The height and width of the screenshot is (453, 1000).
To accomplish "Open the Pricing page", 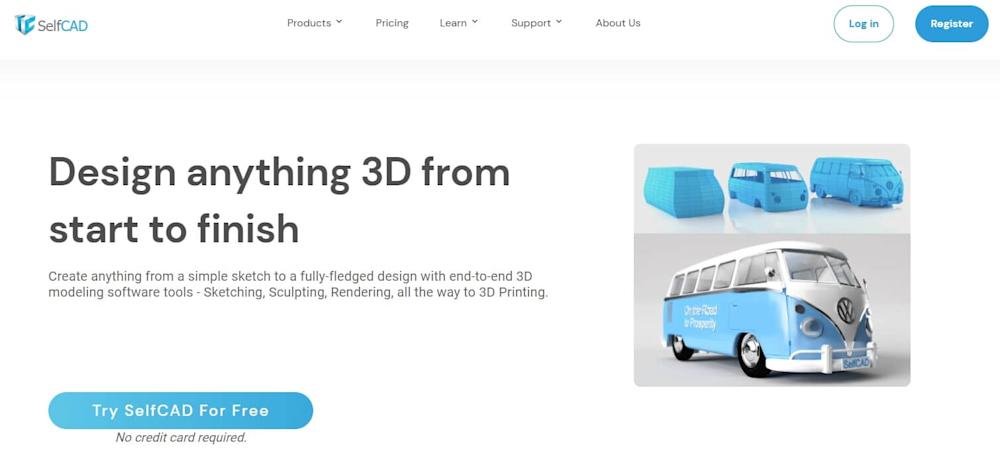I will [x=392, y=23].
